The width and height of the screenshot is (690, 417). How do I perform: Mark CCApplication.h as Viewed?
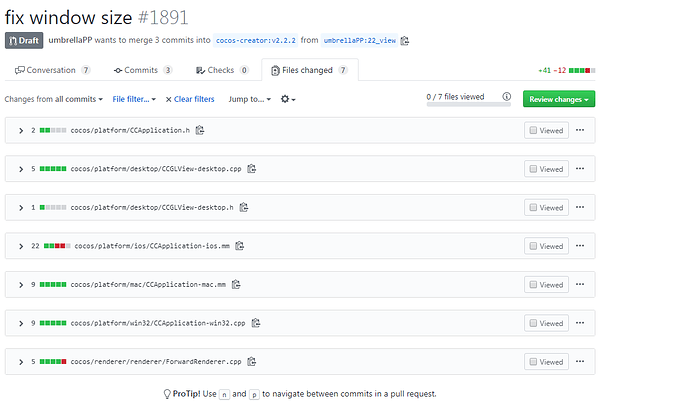pos(546,130)
